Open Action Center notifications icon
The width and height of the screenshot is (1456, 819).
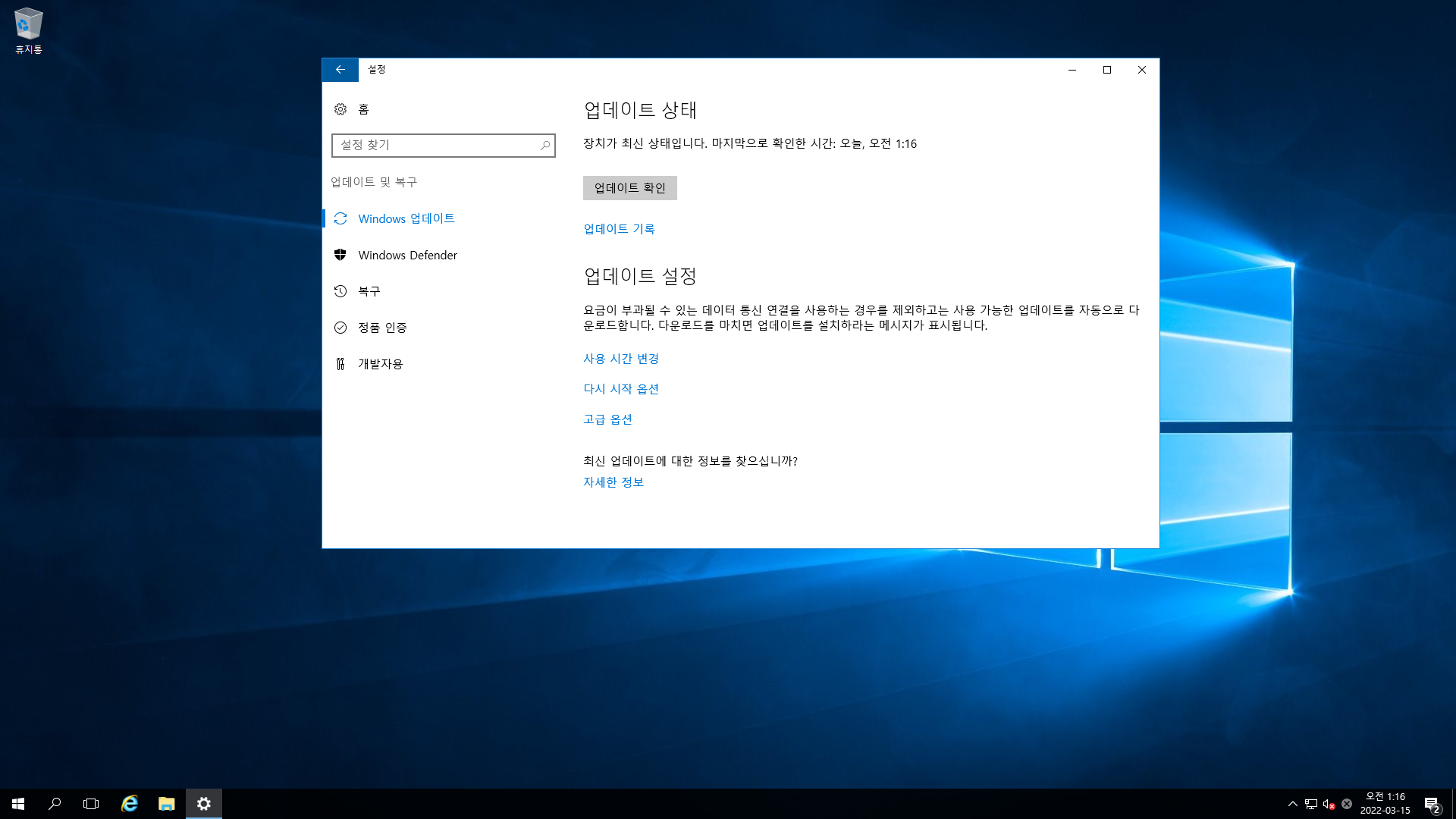[x=1431, y=804]
